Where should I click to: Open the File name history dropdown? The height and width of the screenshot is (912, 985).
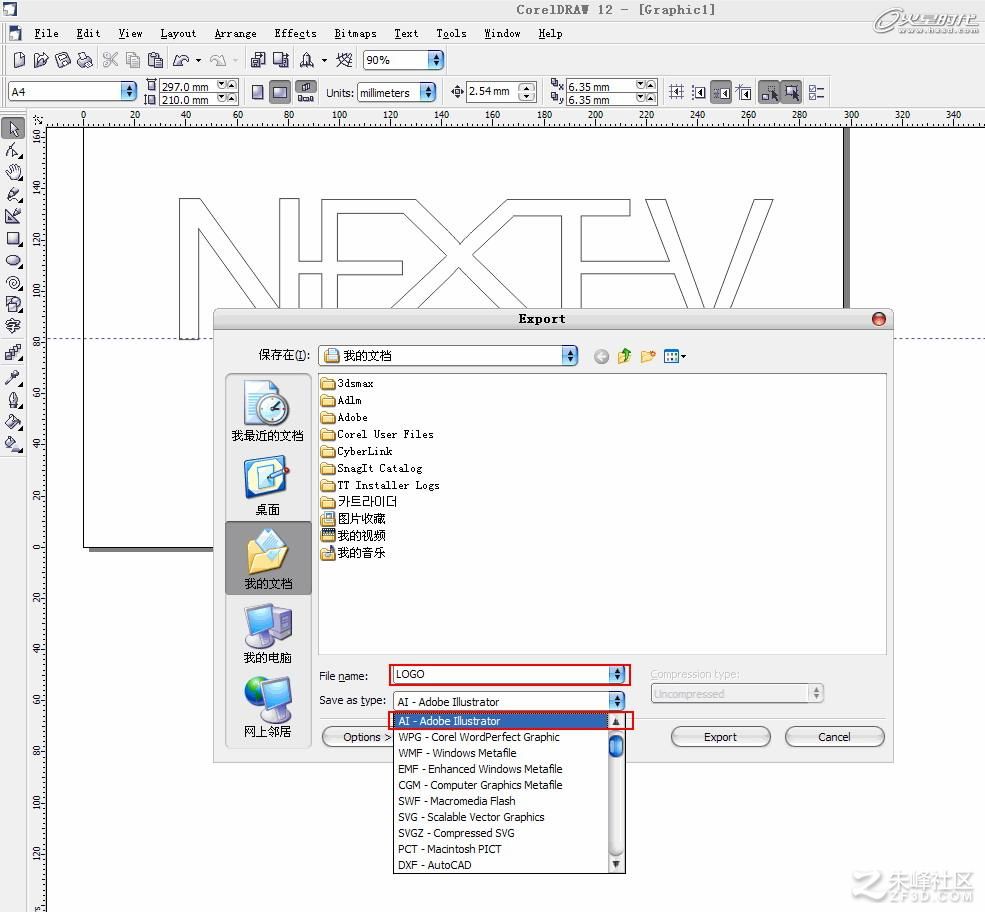click(x=617, y=674)
